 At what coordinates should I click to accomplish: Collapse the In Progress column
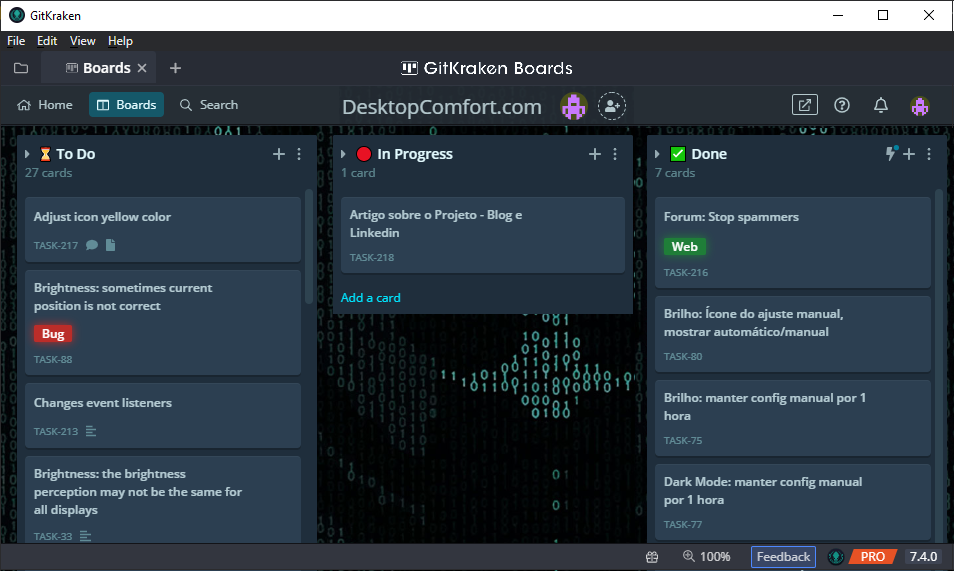343,154
